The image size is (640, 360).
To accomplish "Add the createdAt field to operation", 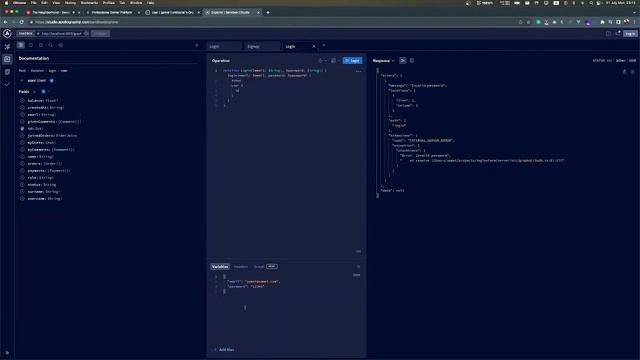I will [22, 108].
